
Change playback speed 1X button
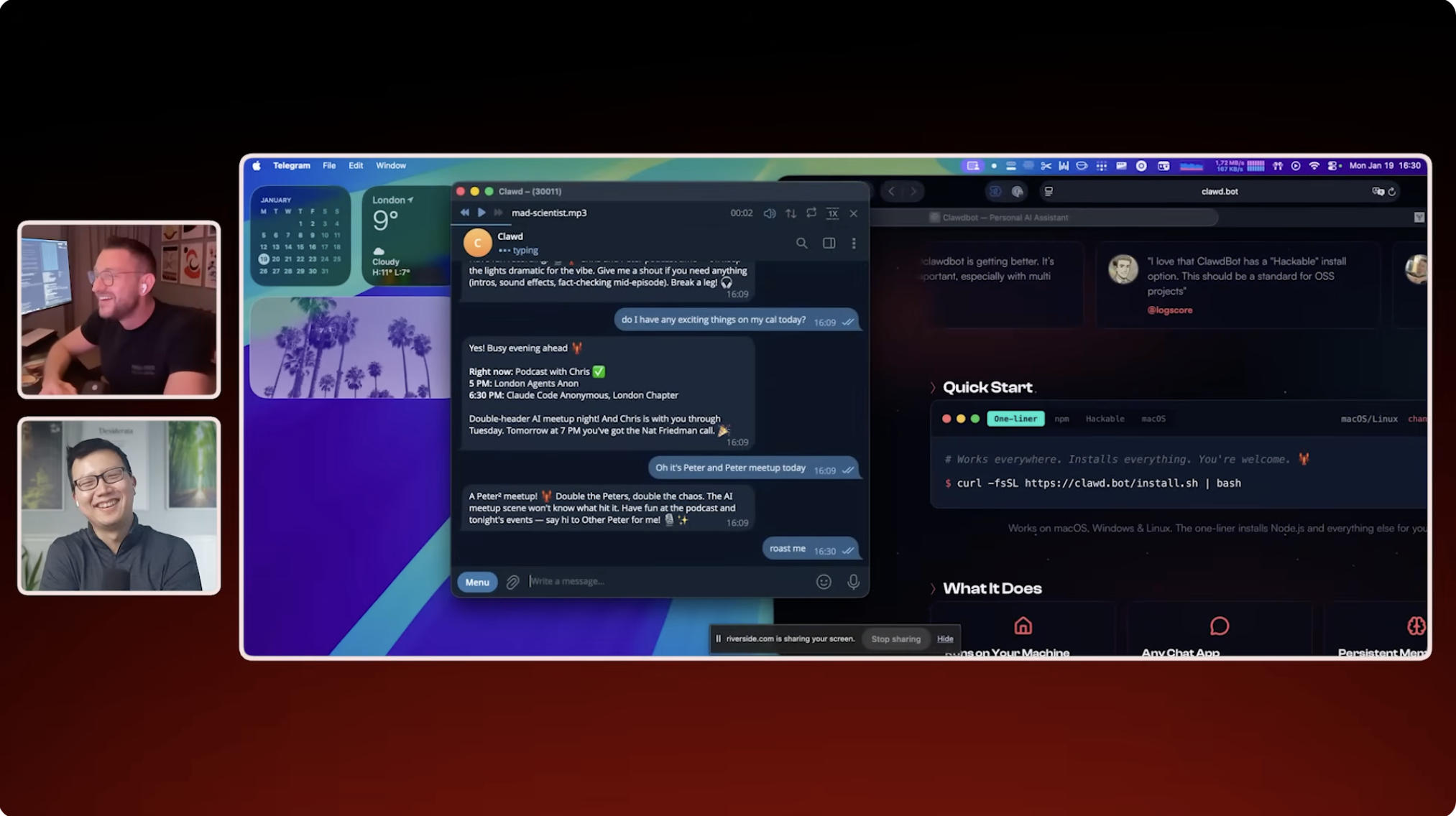pyautogui.click(x=832, y=213)
